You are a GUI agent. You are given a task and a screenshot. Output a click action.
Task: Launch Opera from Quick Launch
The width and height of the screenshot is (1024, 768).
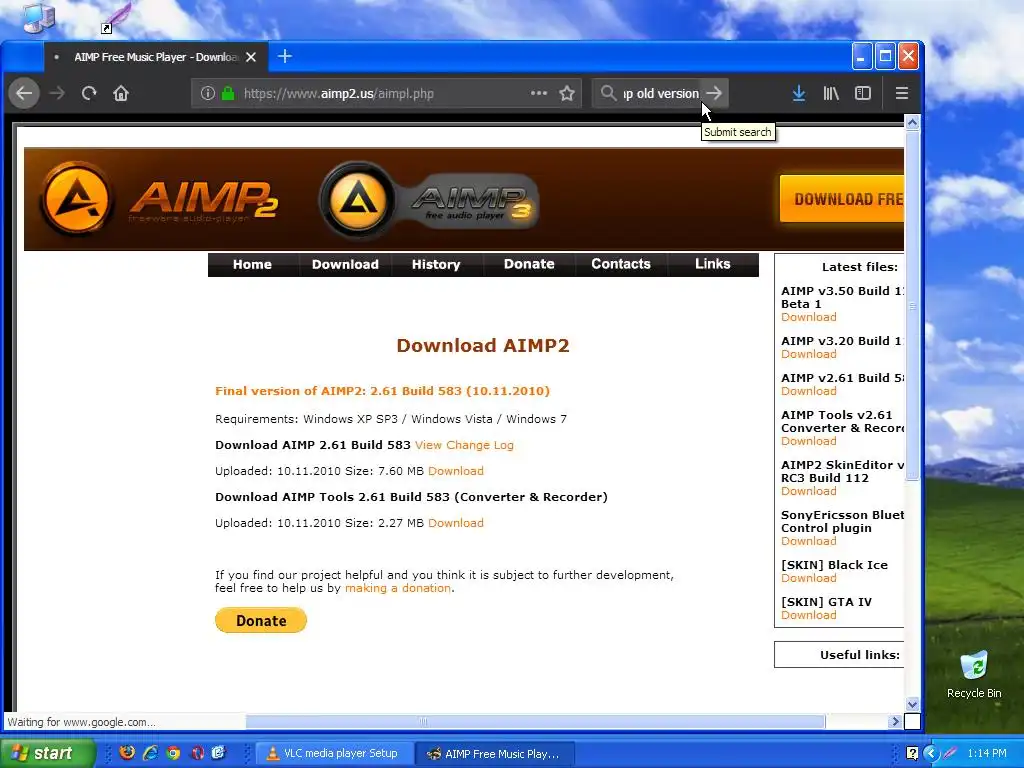click(x=197, y=753)
